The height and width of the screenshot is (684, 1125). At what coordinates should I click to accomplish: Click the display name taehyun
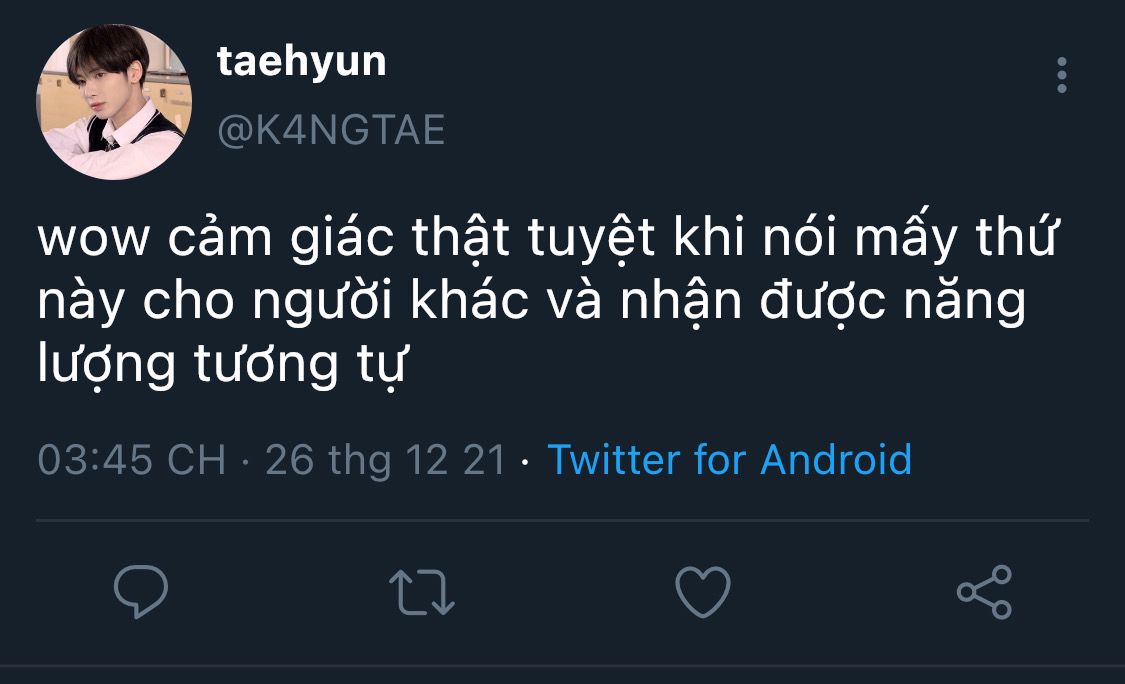click(x=301, y=62)
